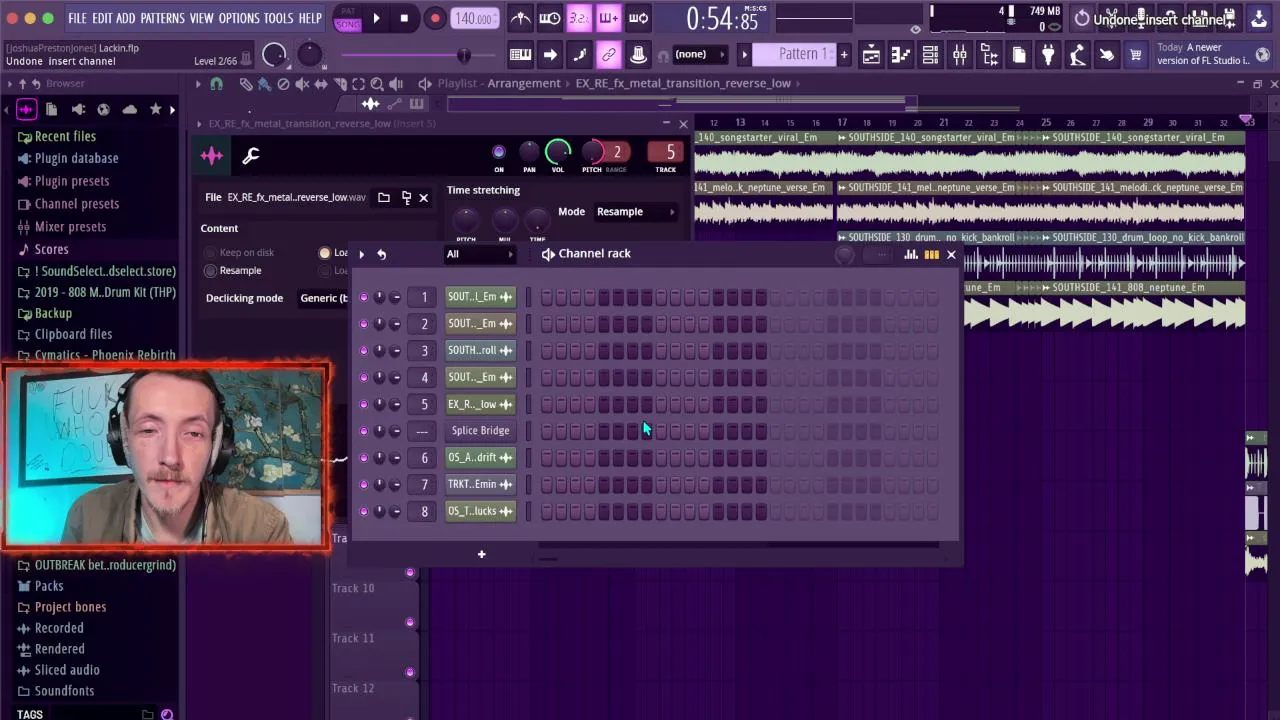Open the Playlist view icon

(872, 55)
